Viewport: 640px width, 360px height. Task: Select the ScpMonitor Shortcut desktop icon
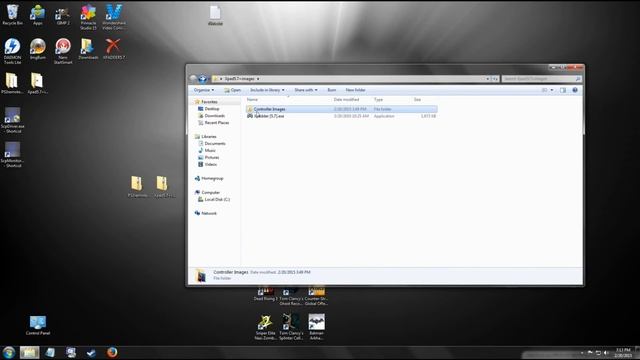pos(12,154)
